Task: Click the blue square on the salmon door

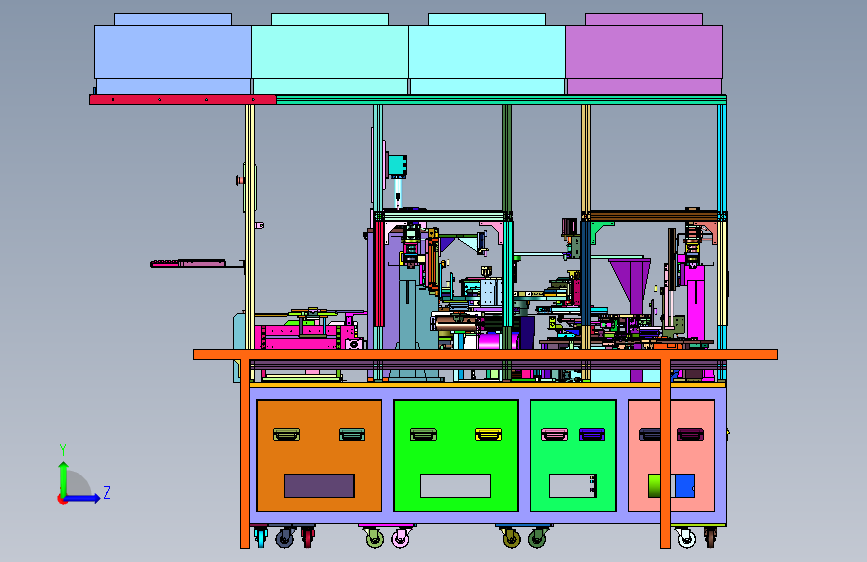Action: pos(685,486)
